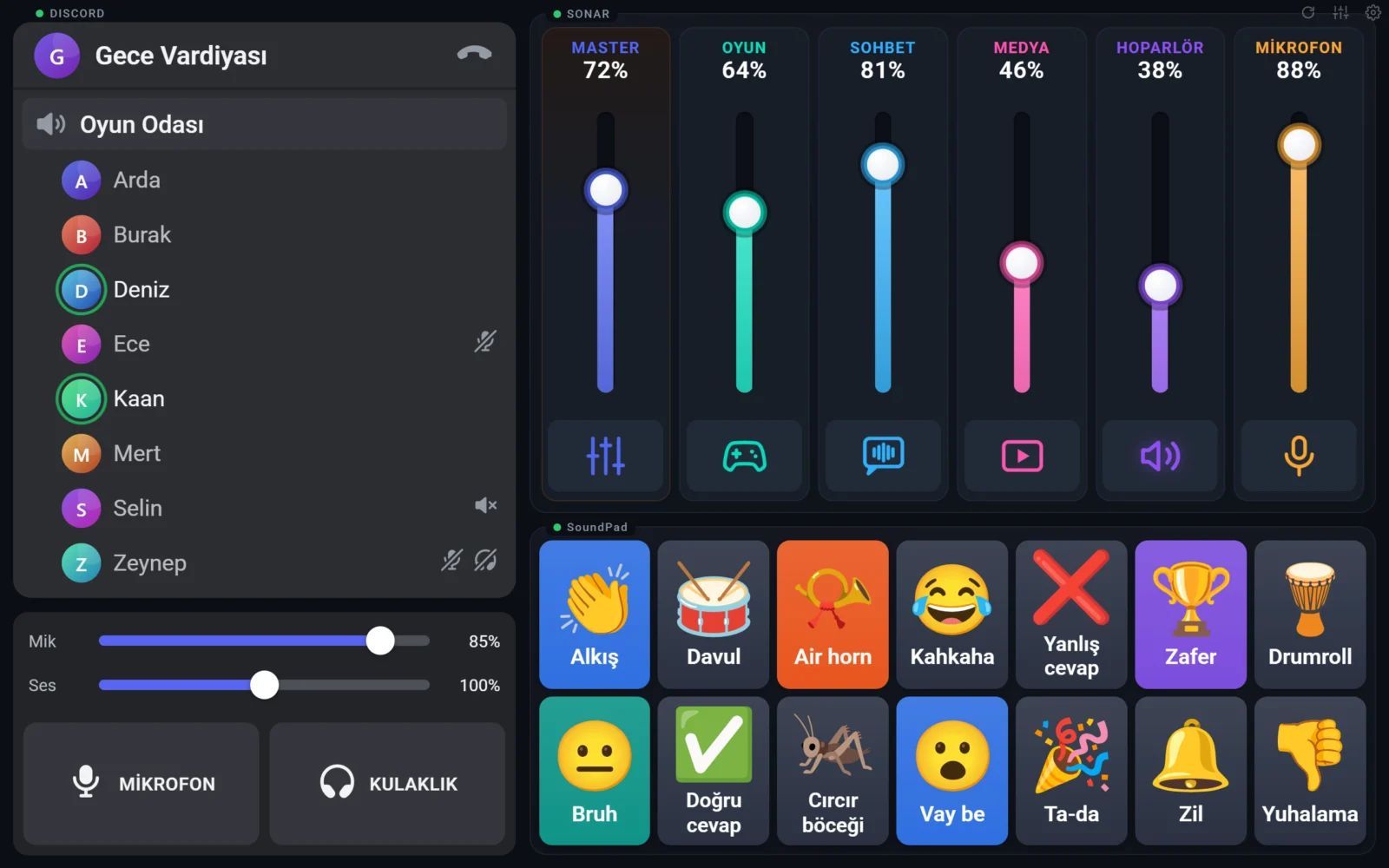Play the Yuhalama thumbs-down sound

pyautogui.click(x=1310, y=771)
